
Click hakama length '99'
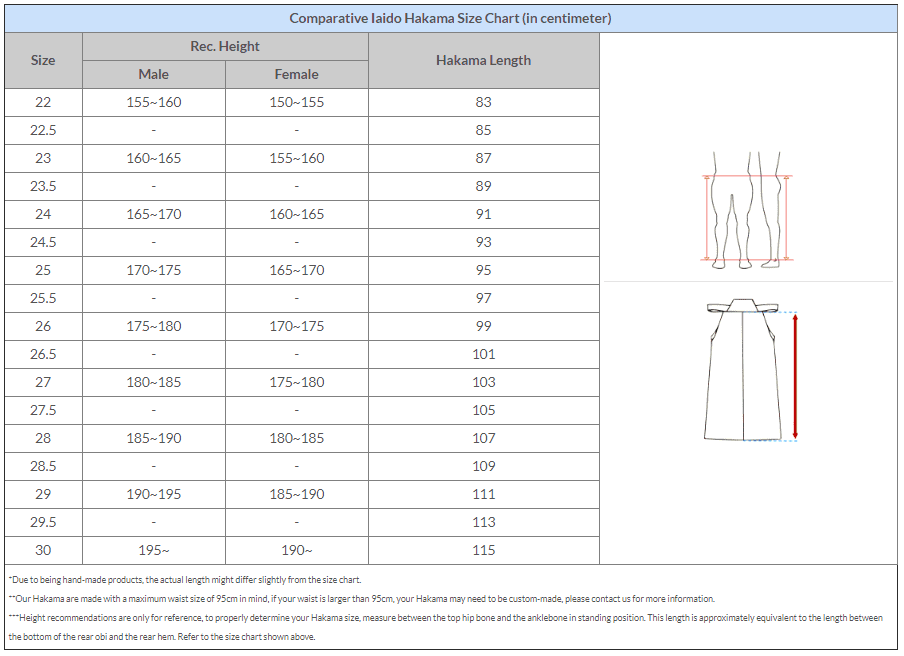484,326
